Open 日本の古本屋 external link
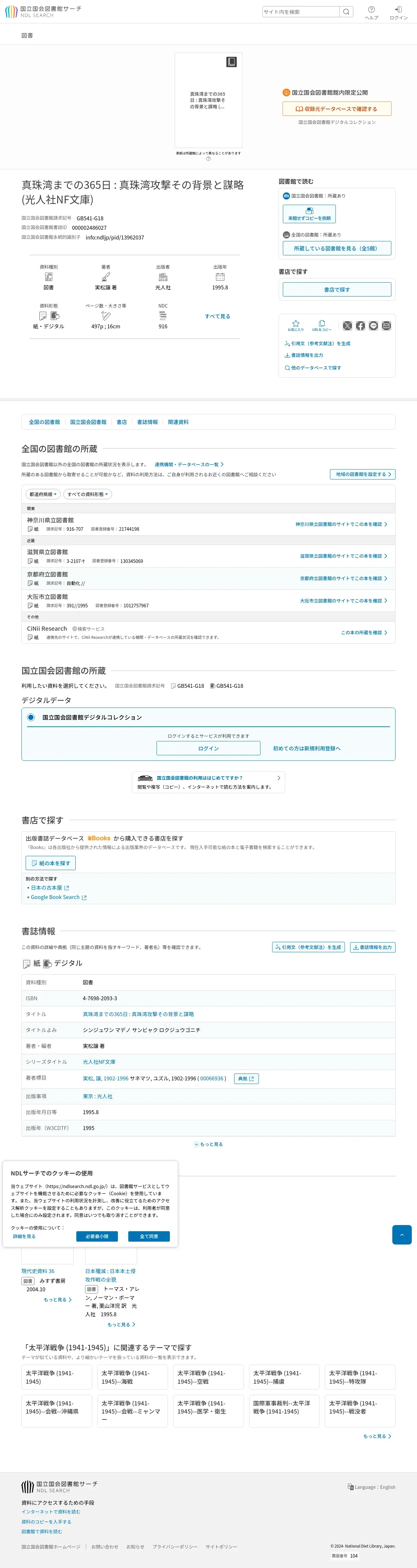The width and height of the screenshot is (417, 1568). (50, 887)
